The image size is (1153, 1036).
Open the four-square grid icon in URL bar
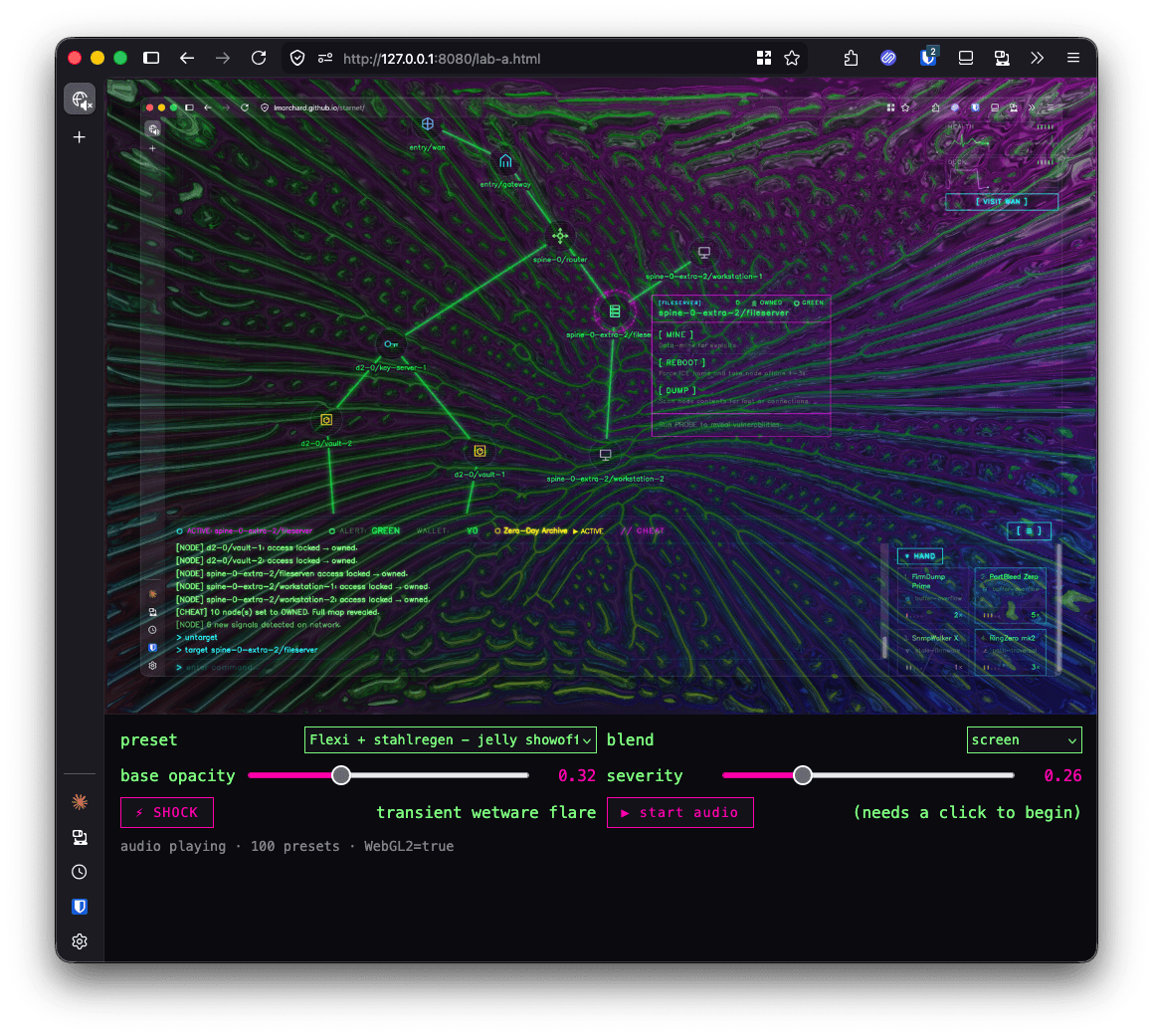tap(764, 58)
